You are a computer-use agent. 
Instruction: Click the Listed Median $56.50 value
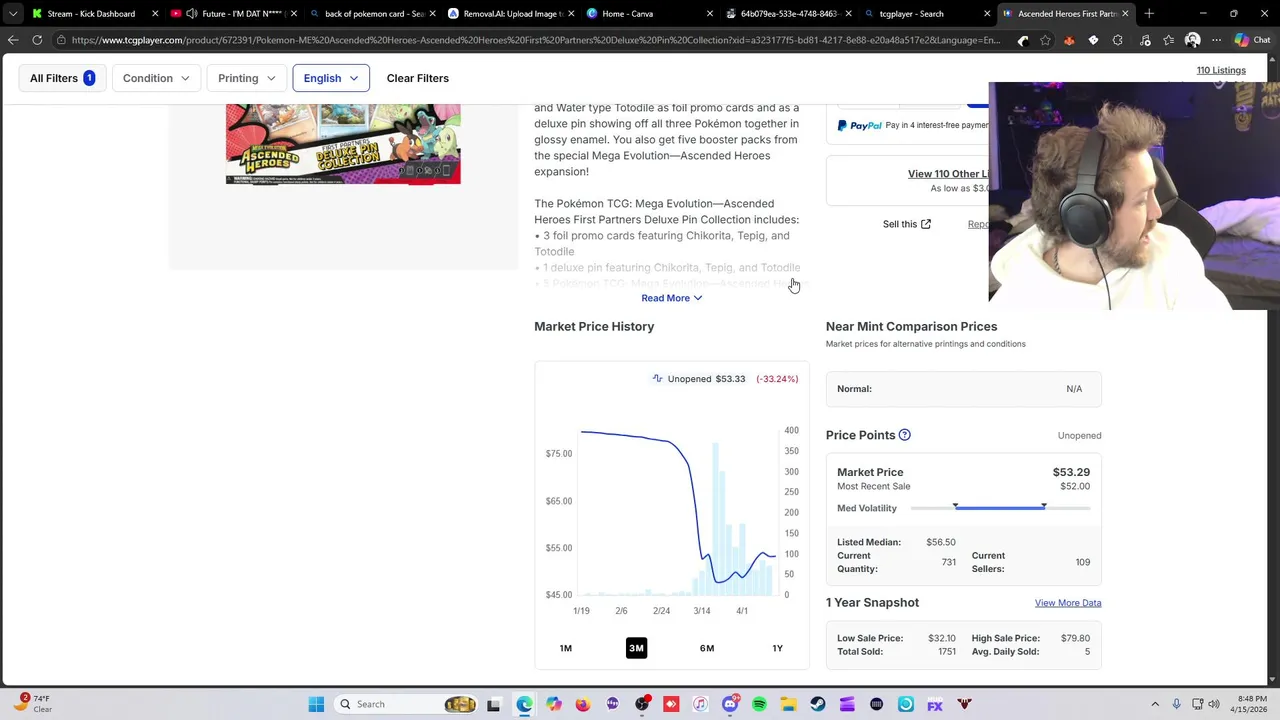pos(941,542)
